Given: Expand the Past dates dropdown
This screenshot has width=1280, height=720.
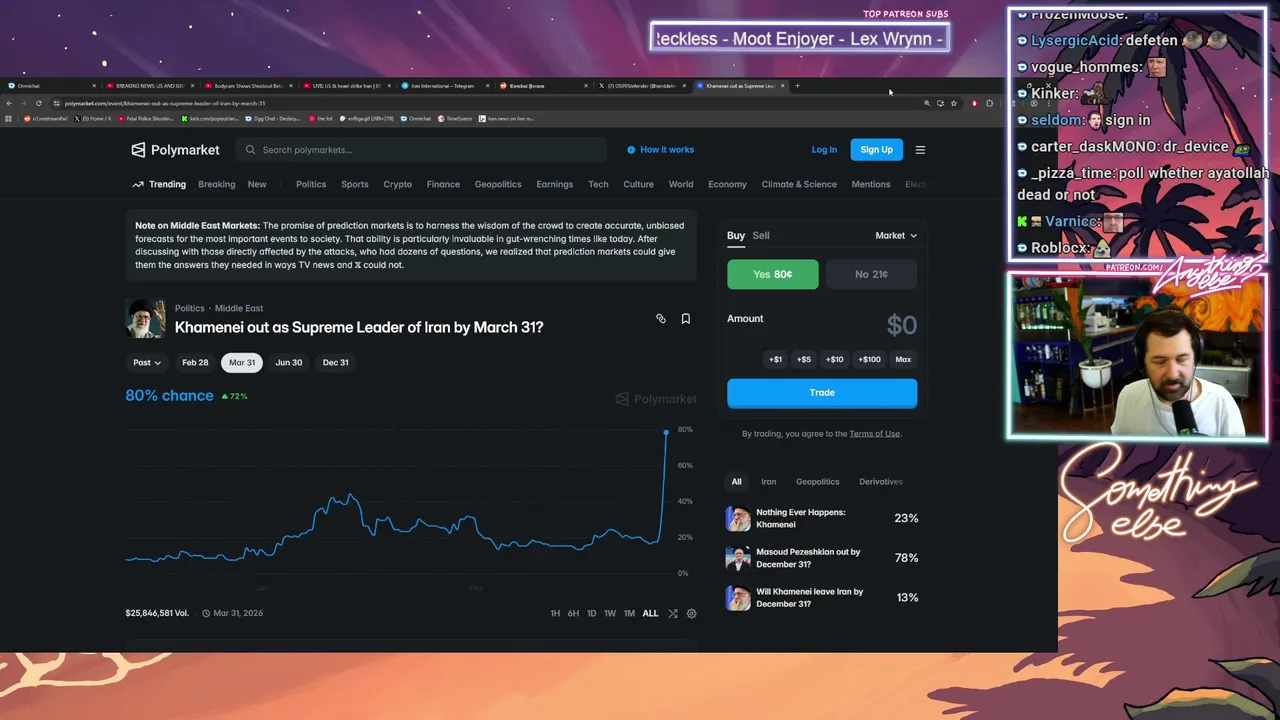Looking at the screenshot, I should click(147, 362).
